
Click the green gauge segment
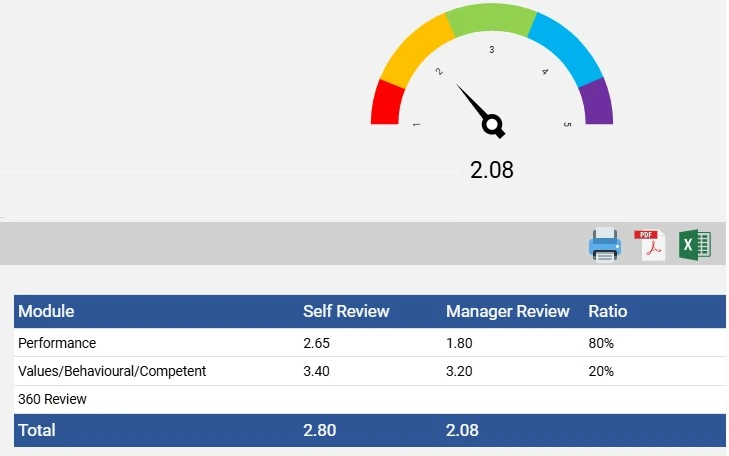(490, 20)
